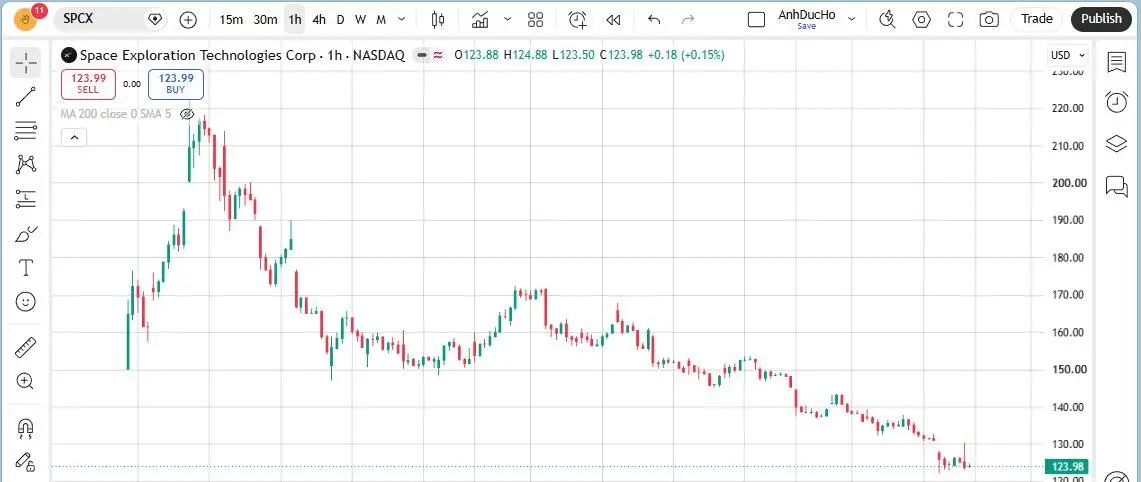
Task: Enter fullscreen mode
Action: (955, 20)
